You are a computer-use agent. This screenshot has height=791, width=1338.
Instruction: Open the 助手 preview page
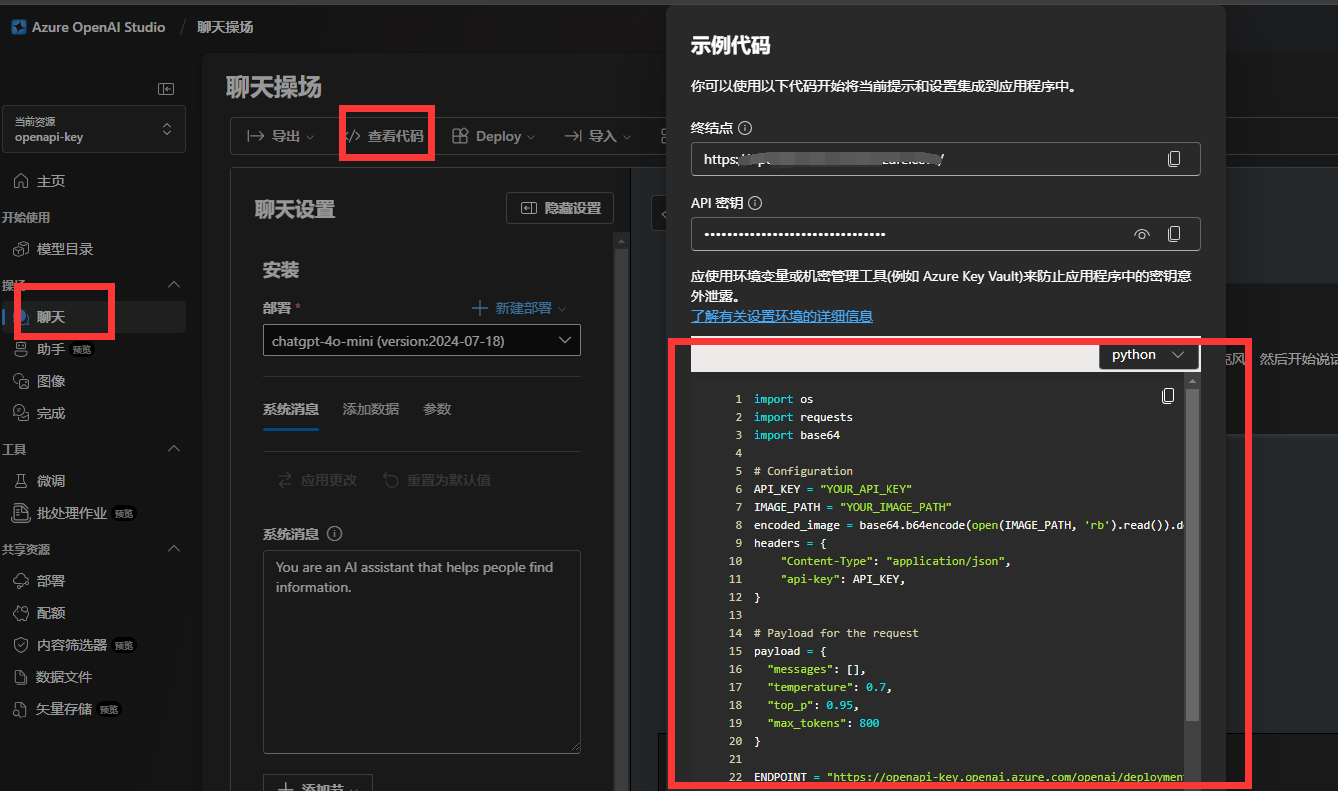click(51, 349)
